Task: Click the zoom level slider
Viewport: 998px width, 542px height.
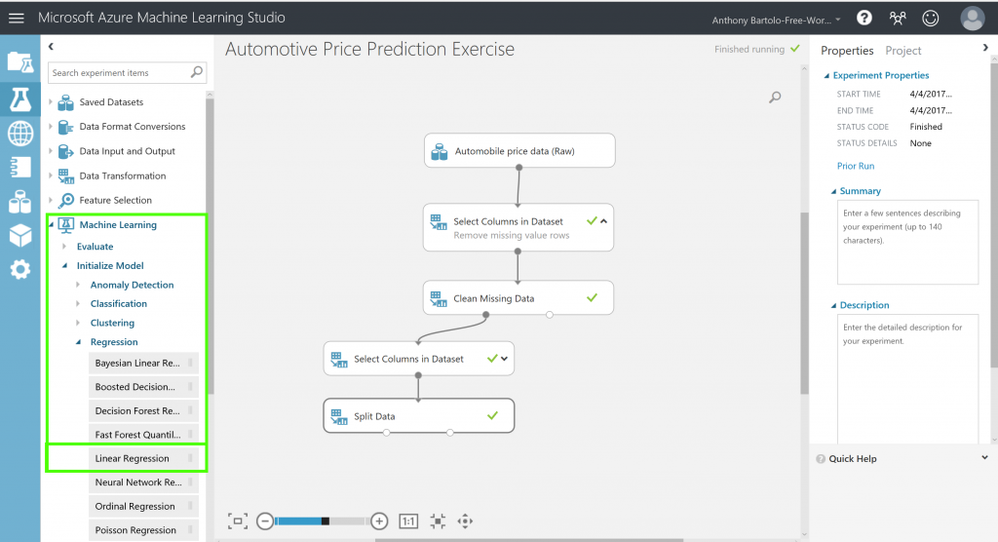Action: pos(320,521)
